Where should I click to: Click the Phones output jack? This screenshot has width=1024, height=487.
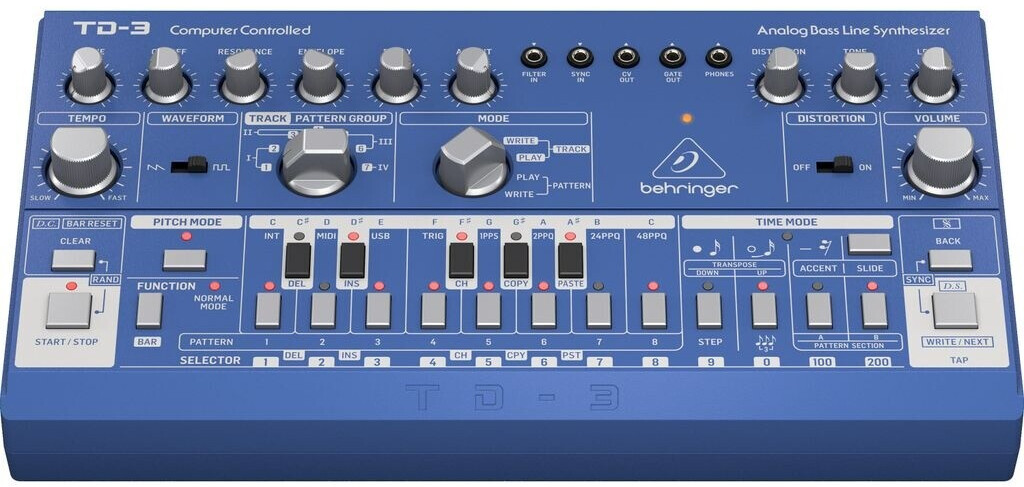718,56
